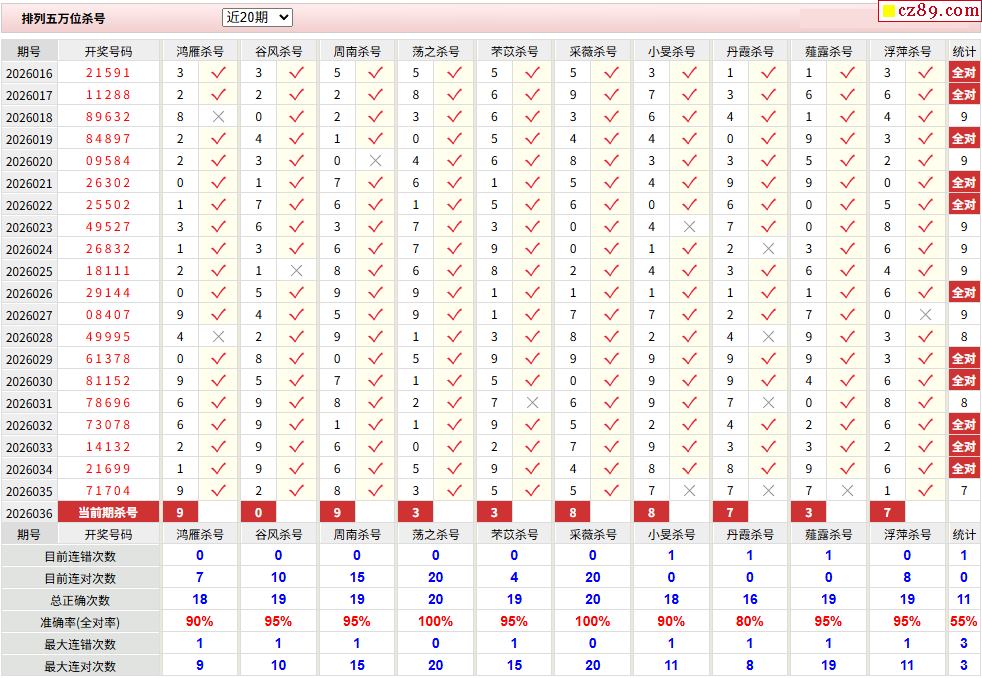Click X mark for 2026018 under 鸿雁杀号
982x678 pixels.
point(218,117)
